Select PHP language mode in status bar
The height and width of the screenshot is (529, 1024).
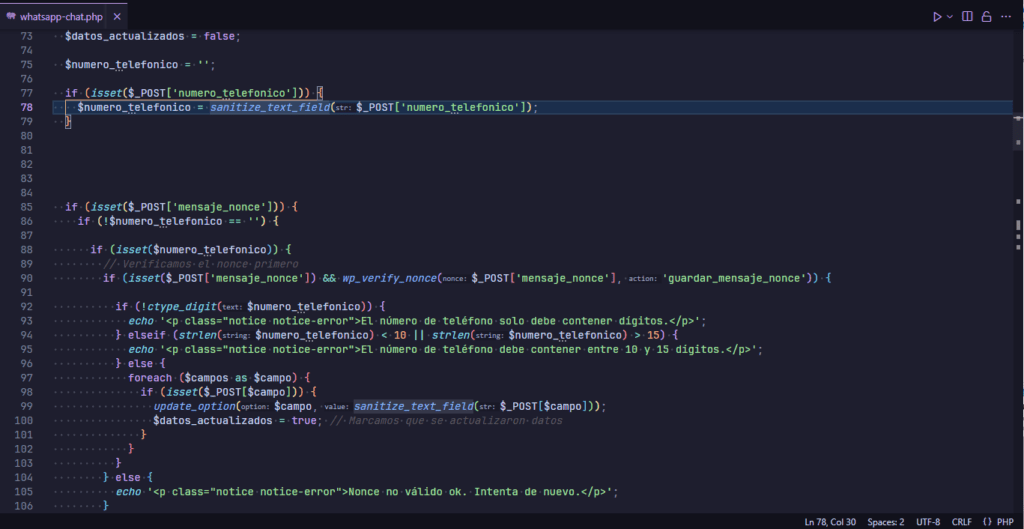[1005, 522]
